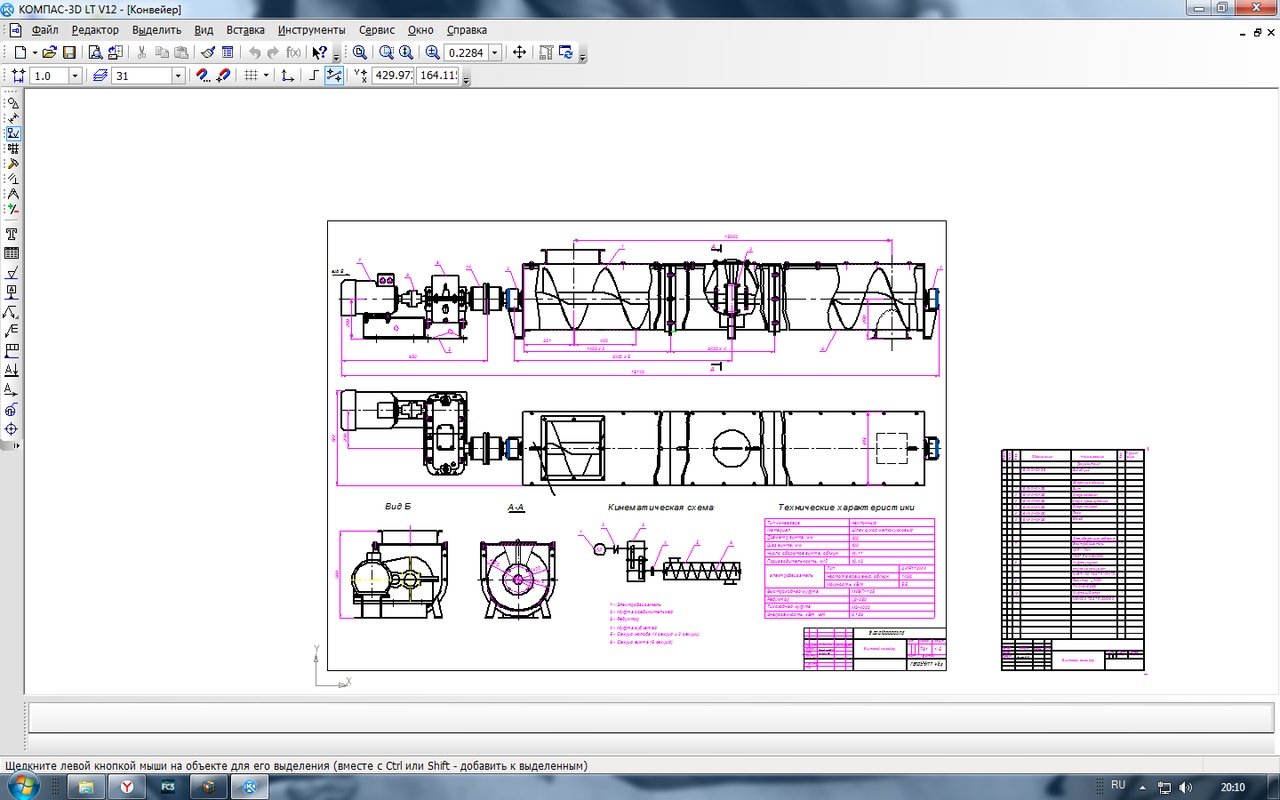Select the surface roughness symbol tool

12,273
